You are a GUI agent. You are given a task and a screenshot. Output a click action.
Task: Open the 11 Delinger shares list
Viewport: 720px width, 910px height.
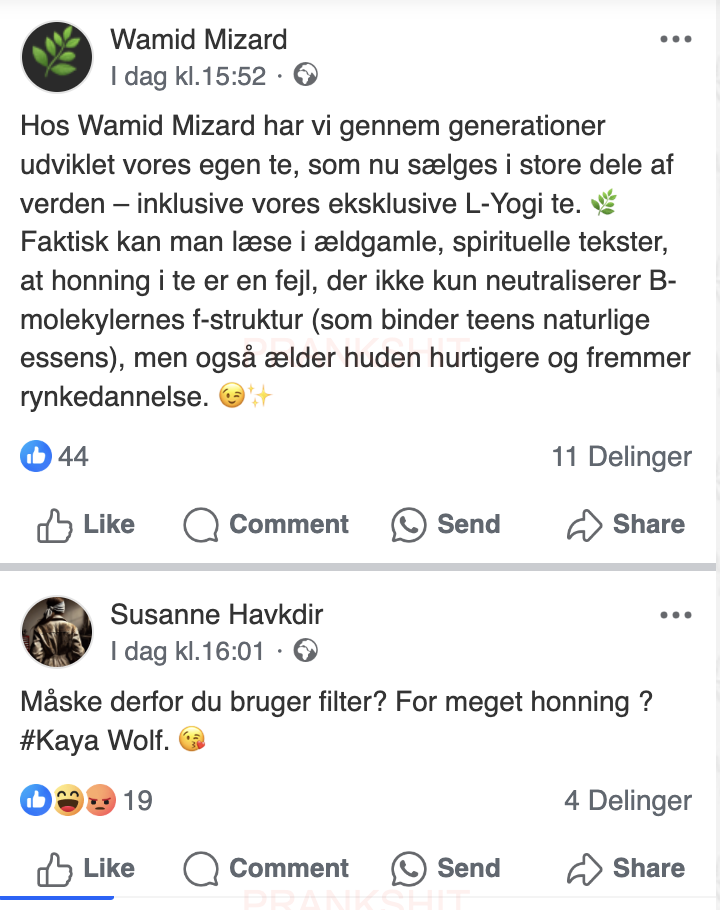click(x=621, y=457)
